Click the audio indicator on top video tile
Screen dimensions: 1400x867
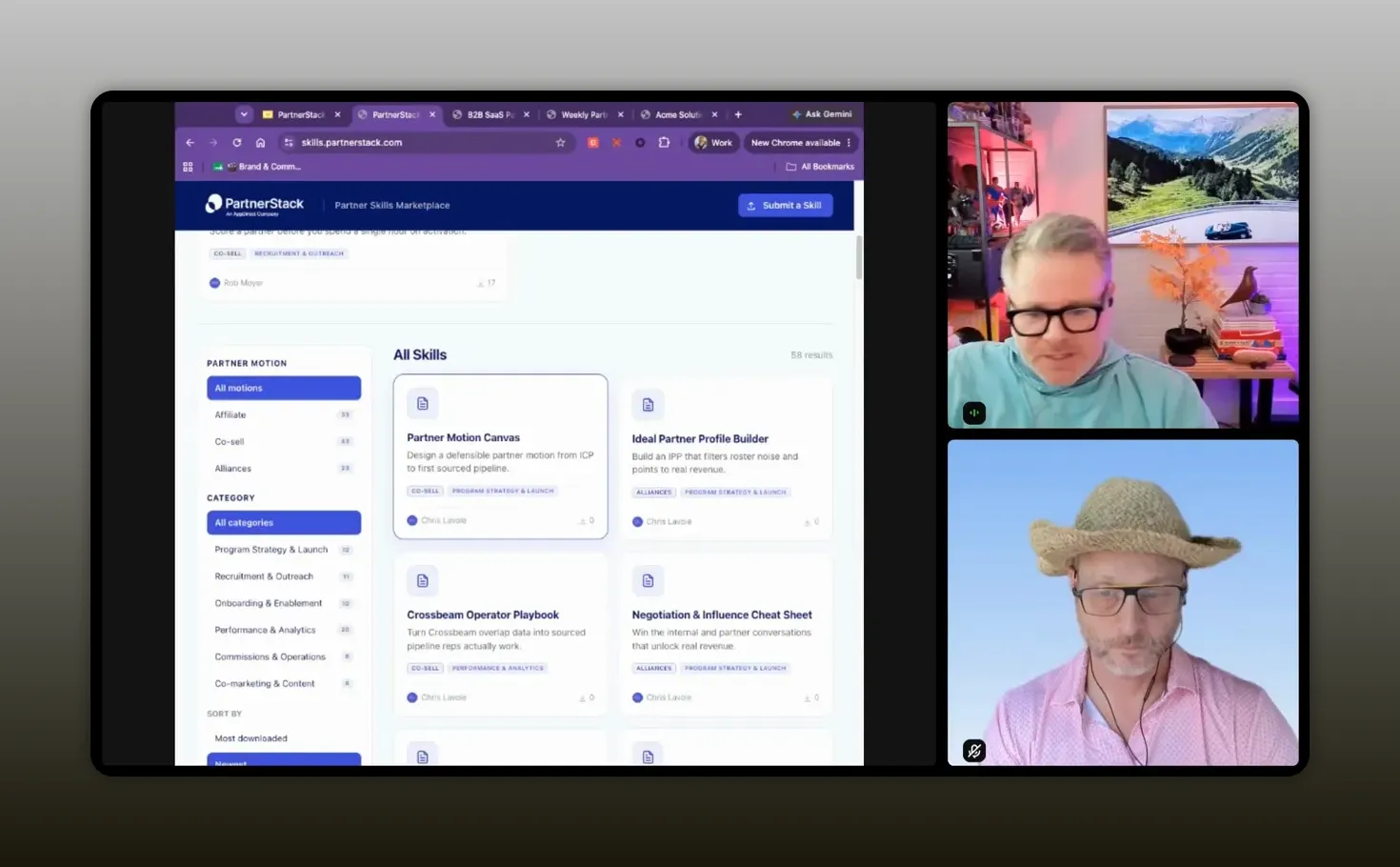click(973, 413)
